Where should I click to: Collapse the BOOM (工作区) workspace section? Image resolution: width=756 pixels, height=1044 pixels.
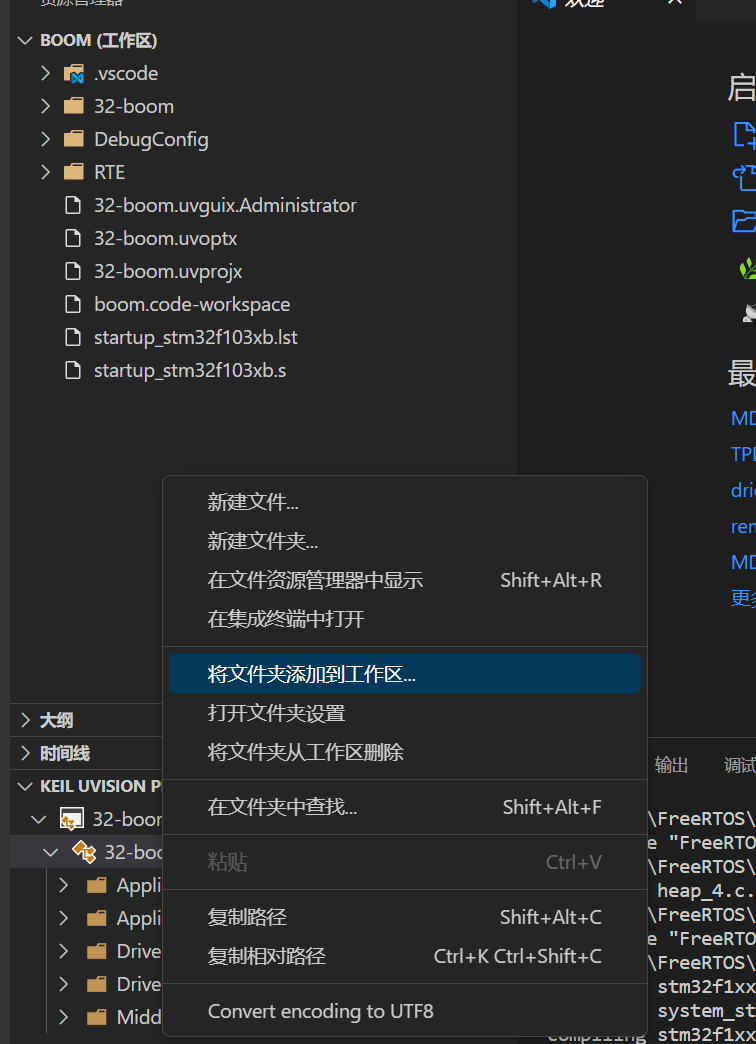25,41
